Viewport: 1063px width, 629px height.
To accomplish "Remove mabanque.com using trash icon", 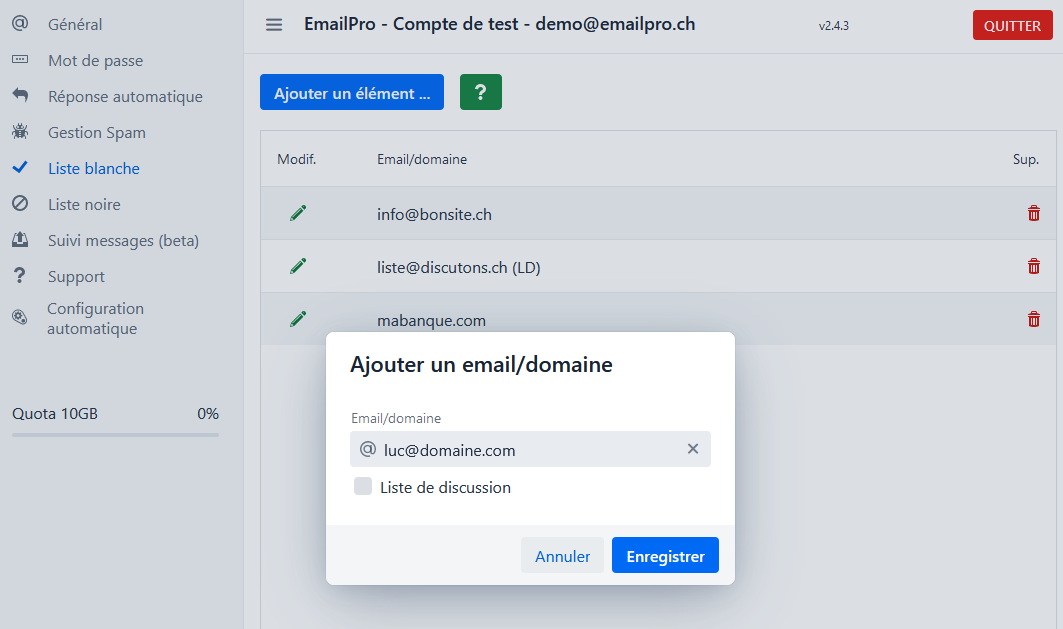I will [1034, 319].
